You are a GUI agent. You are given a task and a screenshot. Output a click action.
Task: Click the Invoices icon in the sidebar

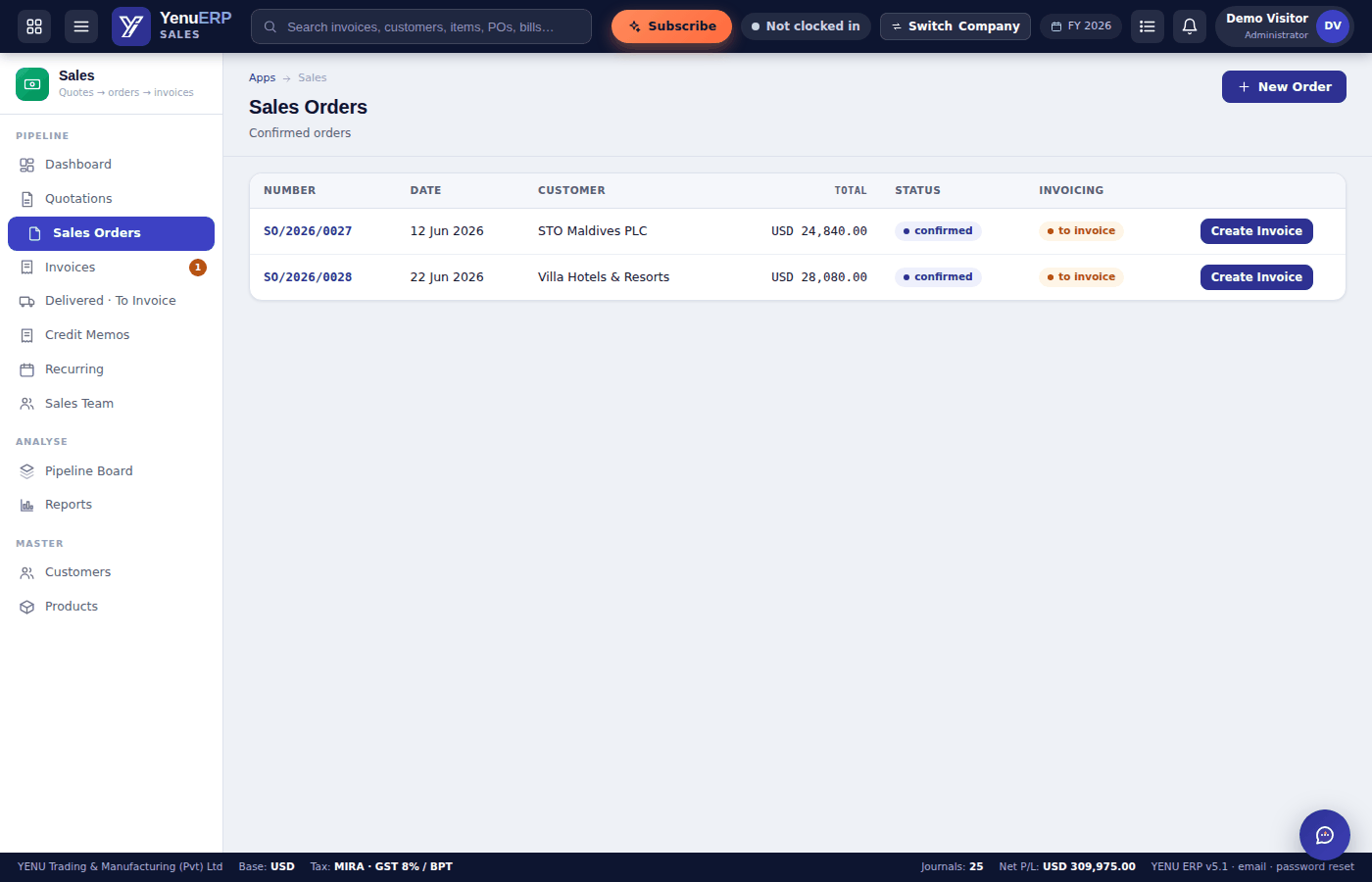[27, 268]
